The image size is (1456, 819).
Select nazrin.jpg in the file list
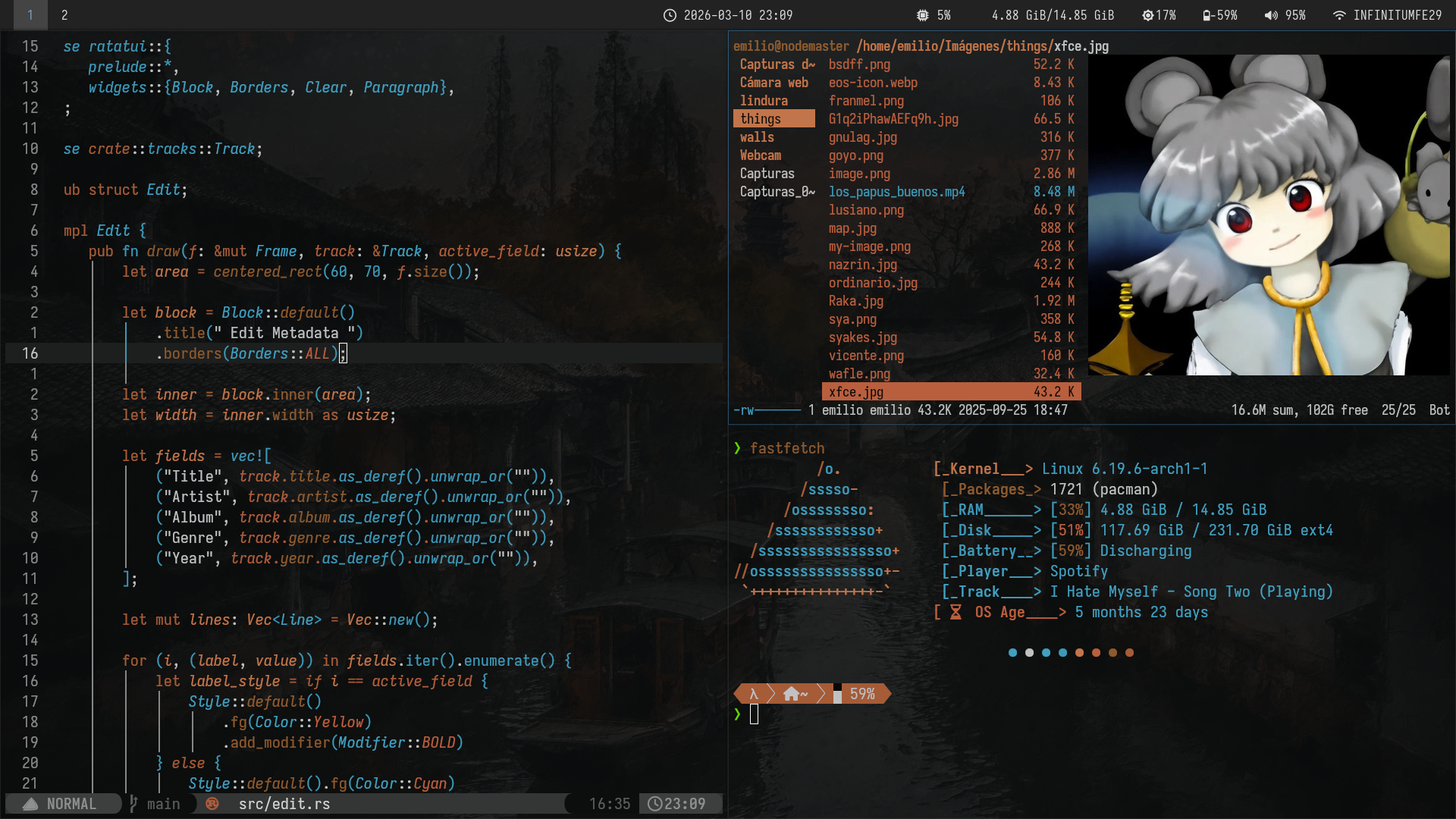point(862,265)
